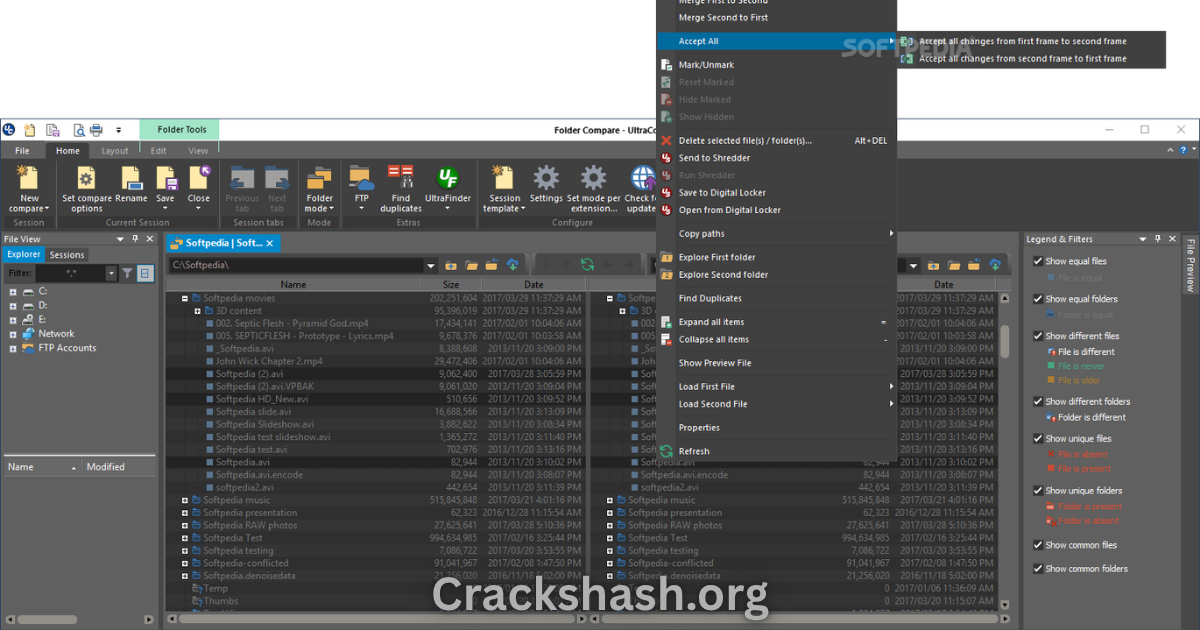
Task: Open the quick access toolbar customize dropdown
Action: [x=117, y=130]
